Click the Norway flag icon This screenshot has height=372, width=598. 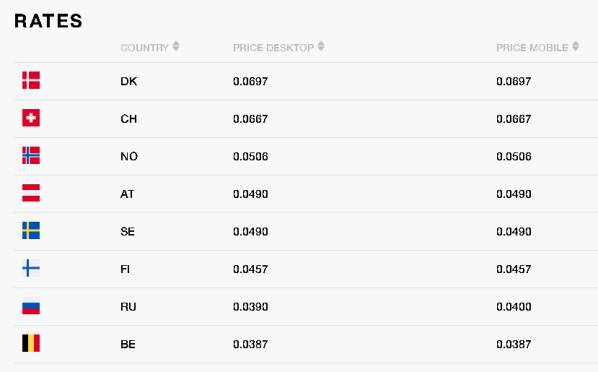(31, 155)
